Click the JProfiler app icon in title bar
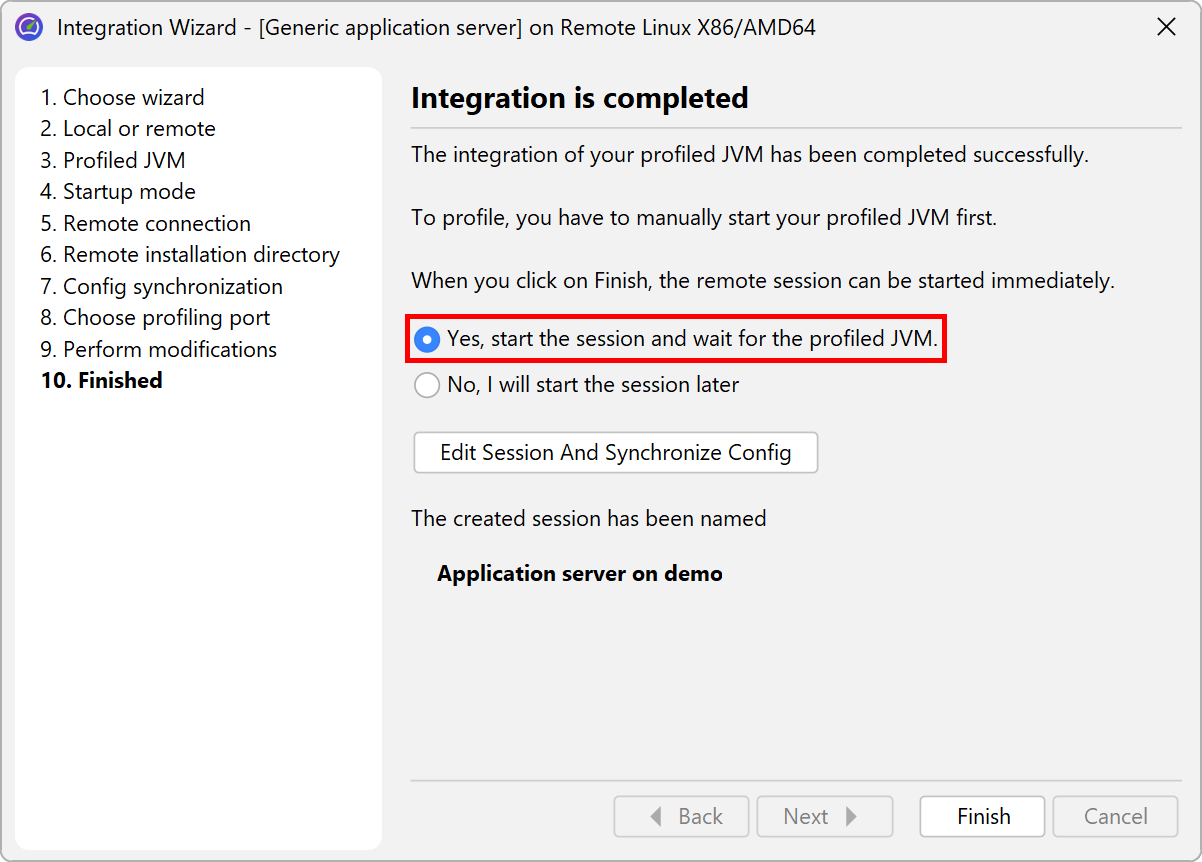The width and height of the screenshot is (1202, 862). pos(29,27)
